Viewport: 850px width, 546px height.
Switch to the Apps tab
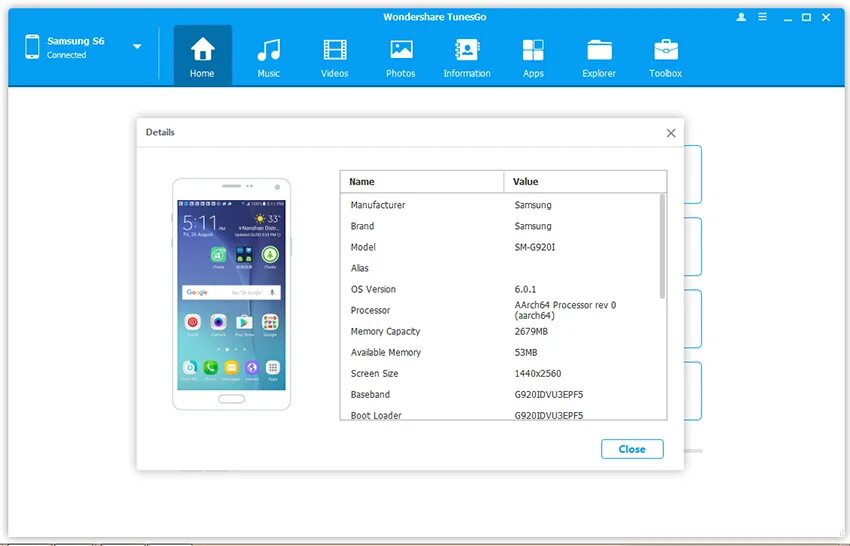(x=533, y=56)
